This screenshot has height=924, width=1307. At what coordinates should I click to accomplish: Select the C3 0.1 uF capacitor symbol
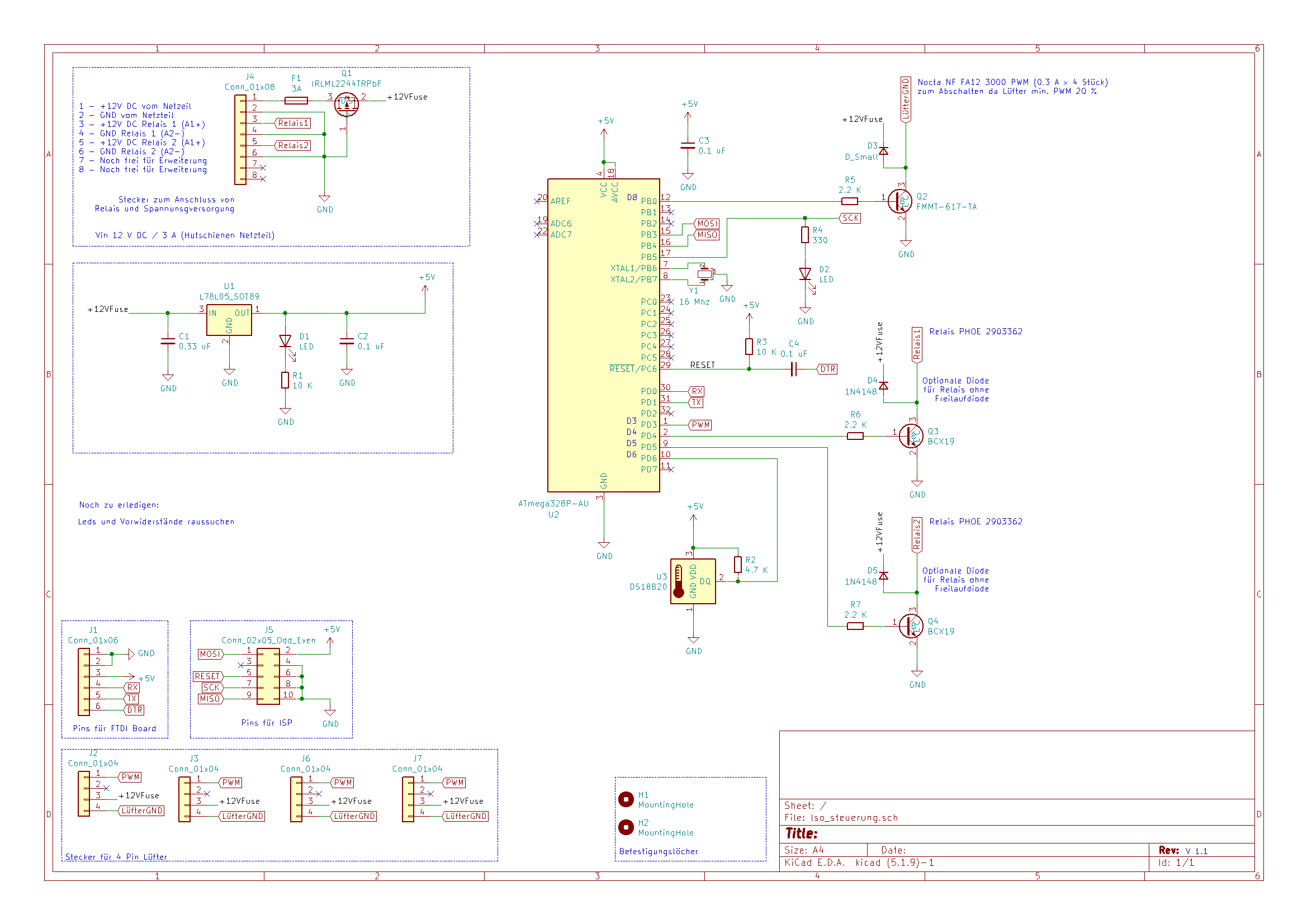688,146
